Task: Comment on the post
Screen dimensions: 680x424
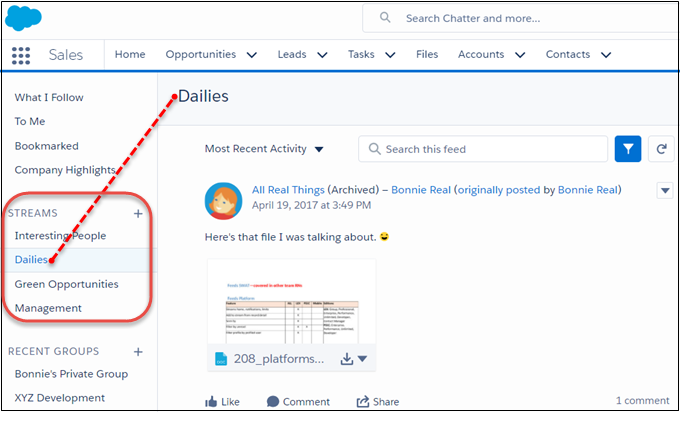Action: (x=298, y=402)
